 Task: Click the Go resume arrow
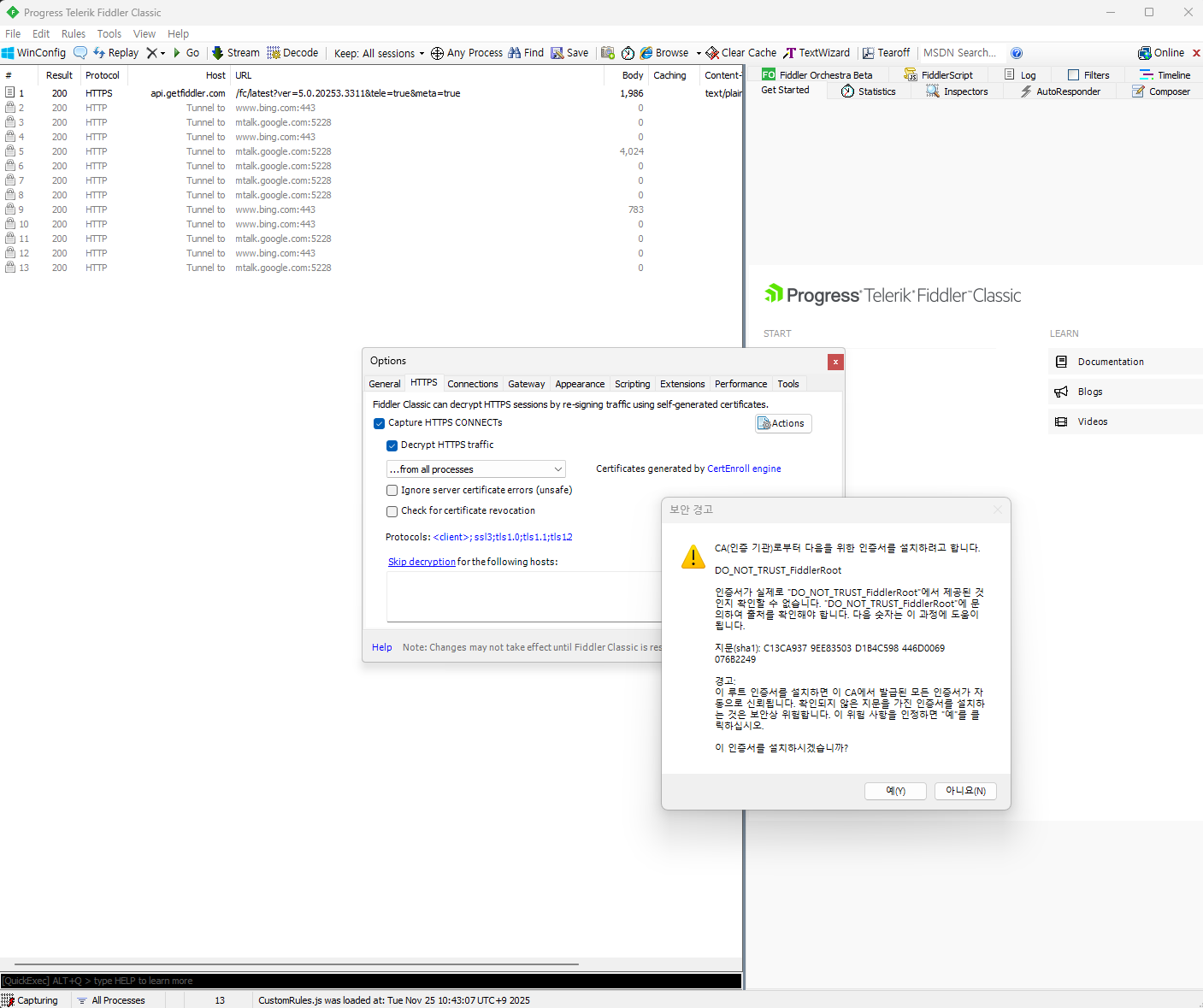point(186,53)
